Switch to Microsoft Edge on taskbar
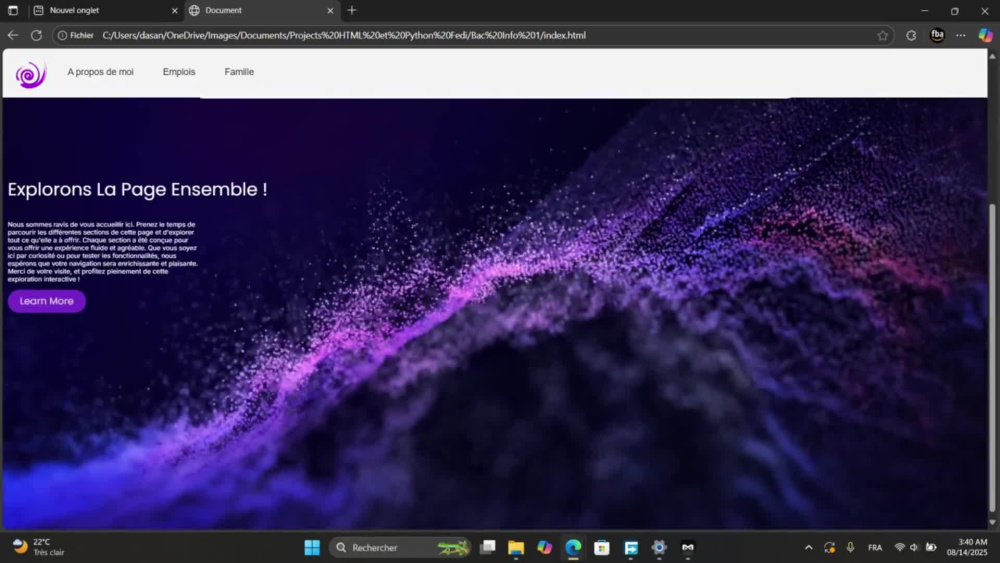 (x=573, y=548)
